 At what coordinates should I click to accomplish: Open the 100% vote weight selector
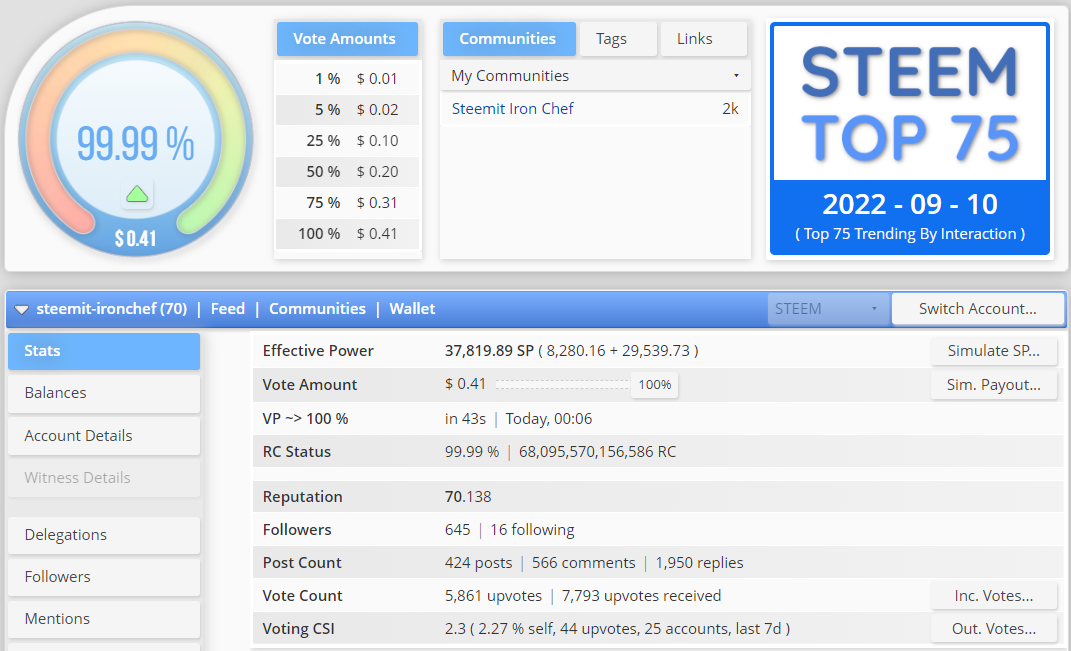(x=654, y=385)
